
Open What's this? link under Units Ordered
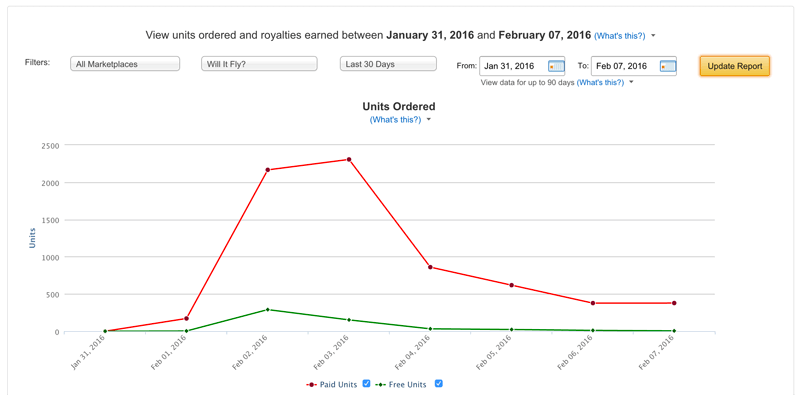click(395, 120)
